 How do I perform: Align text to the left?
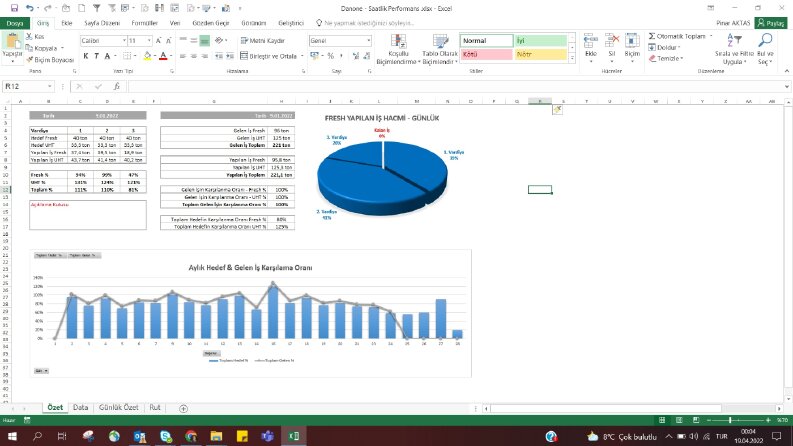click(183, 56)
